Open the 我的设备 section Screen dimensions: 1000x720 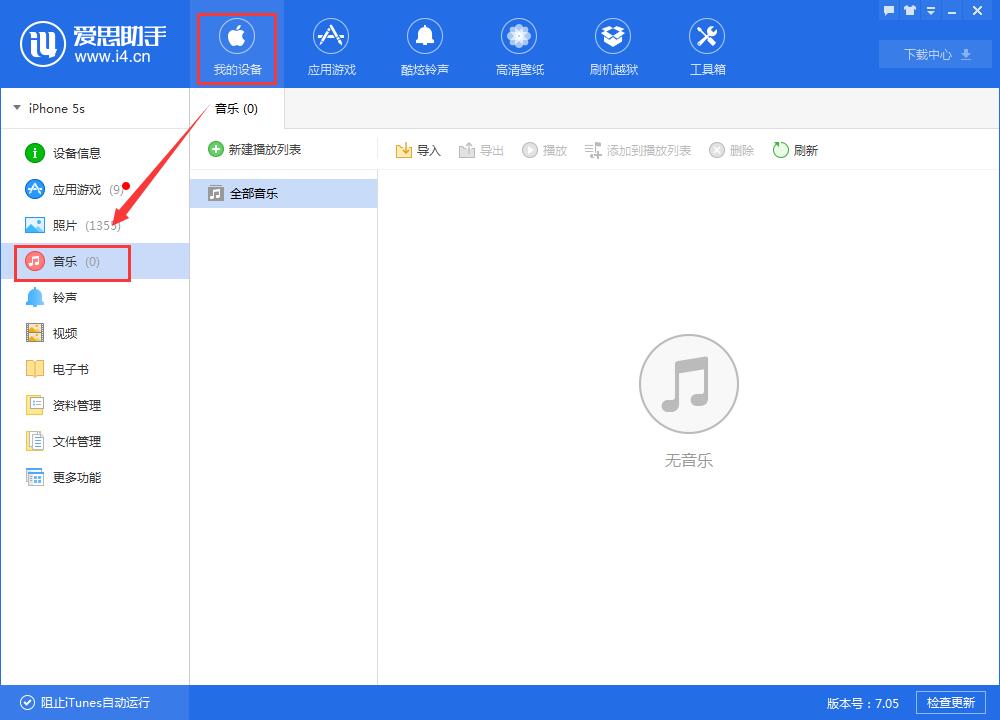pos(236,44)
